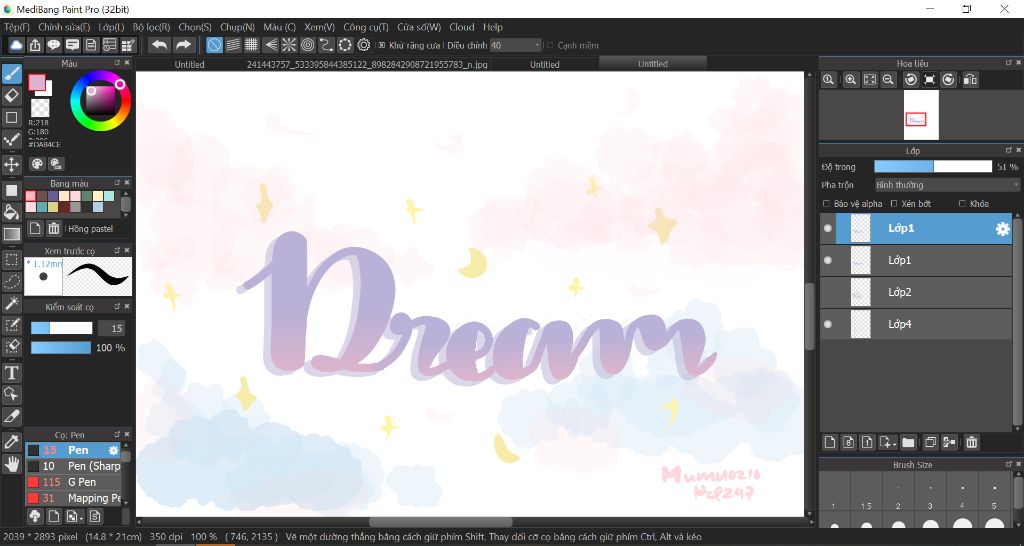Switch to the jpg file tab

367,65
